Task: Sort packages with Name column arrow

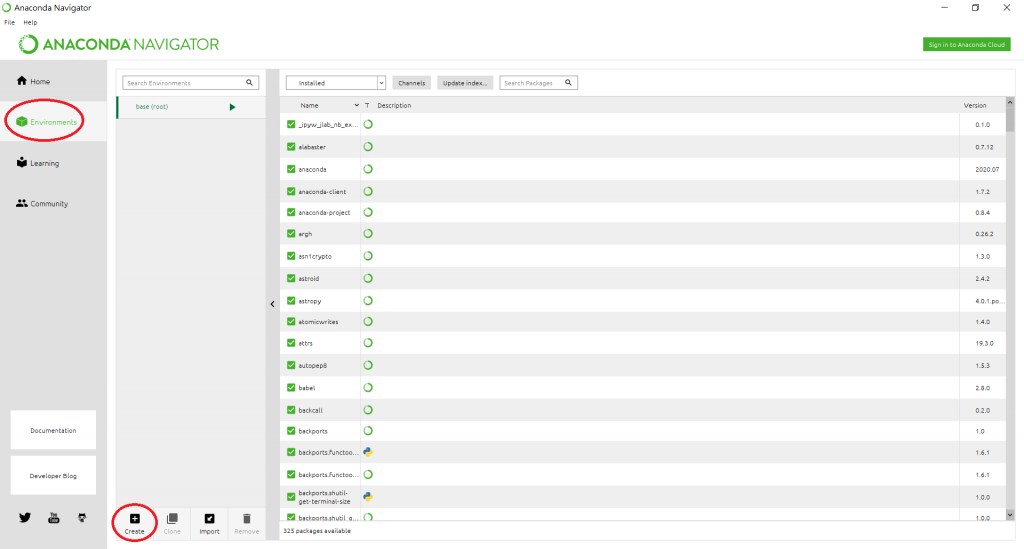Action: (357, 105)
